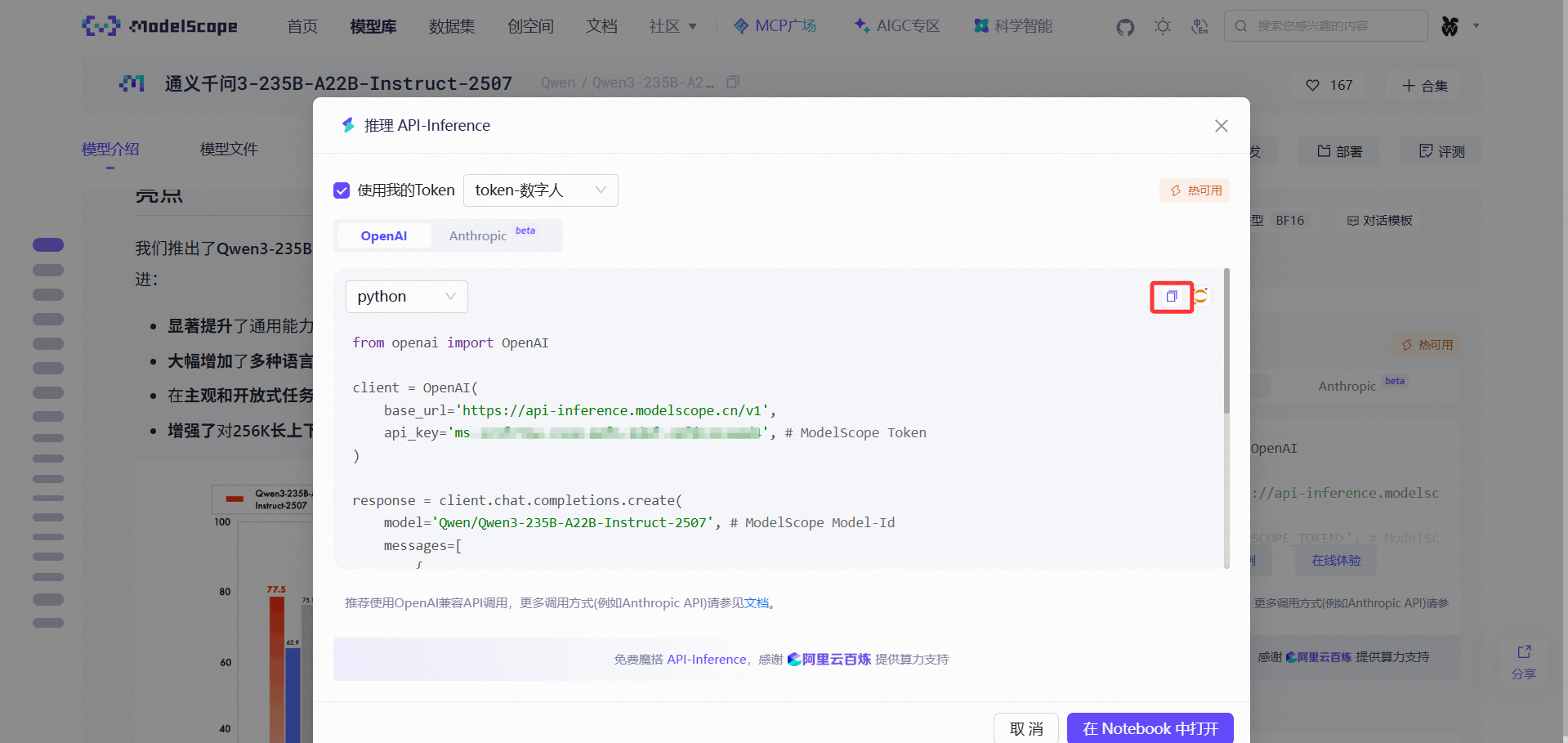Click the + 合集 button
Screen dimensions: 1568x743
coord(1425,85)
